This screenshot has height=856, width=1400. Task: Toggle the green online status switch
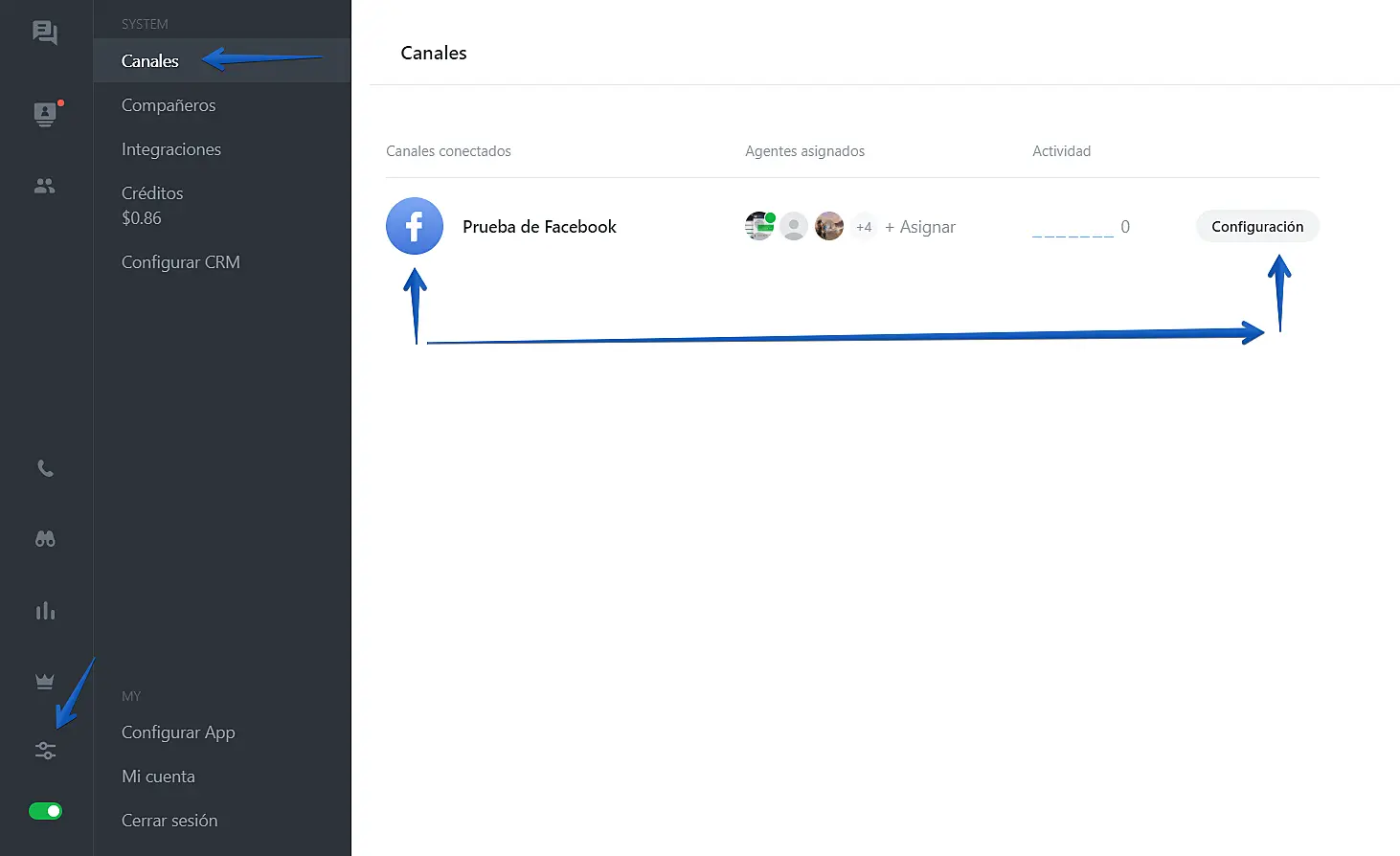(x=45, y=812)
